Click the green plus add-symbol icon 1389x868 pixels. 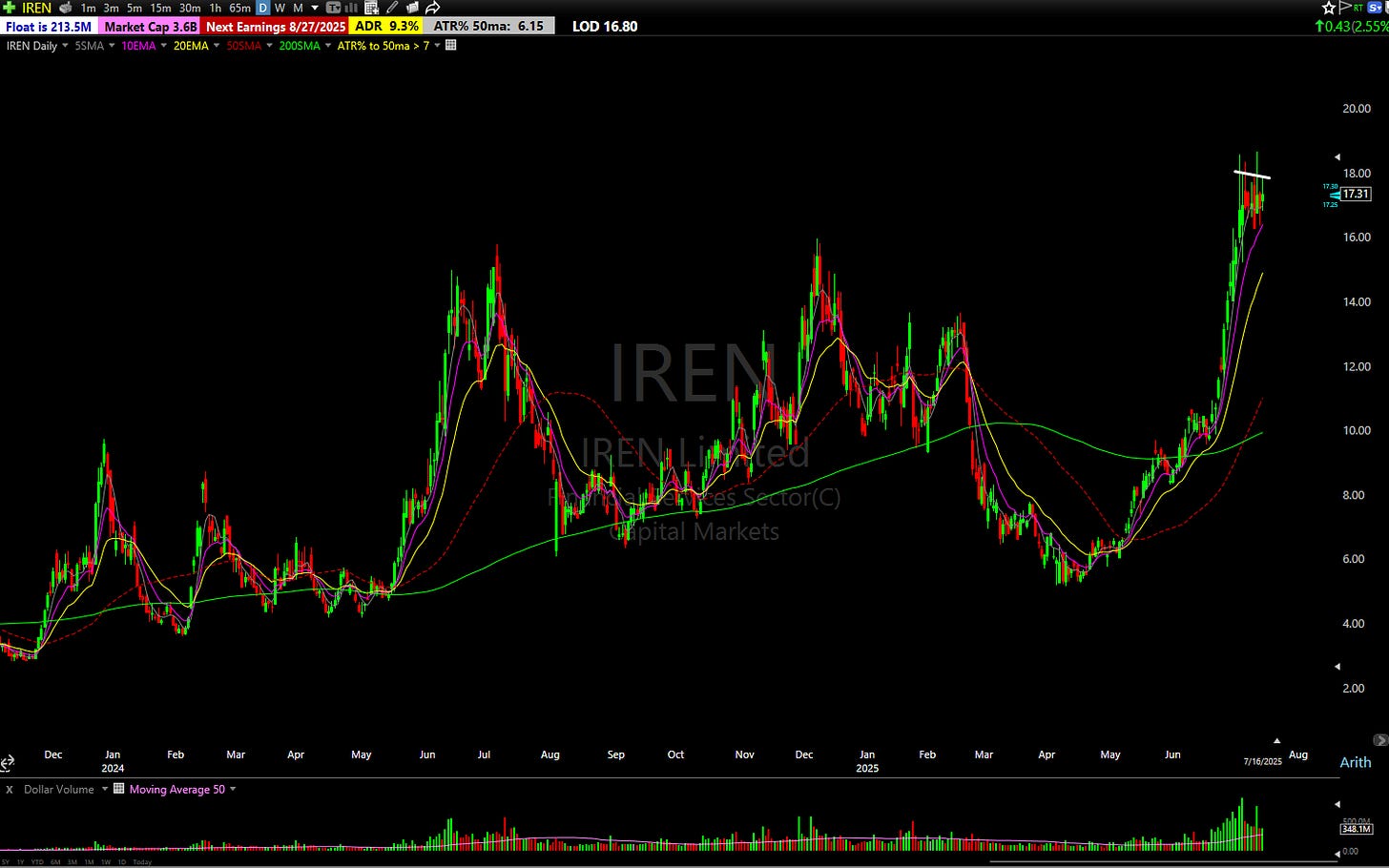coord(9,8)
